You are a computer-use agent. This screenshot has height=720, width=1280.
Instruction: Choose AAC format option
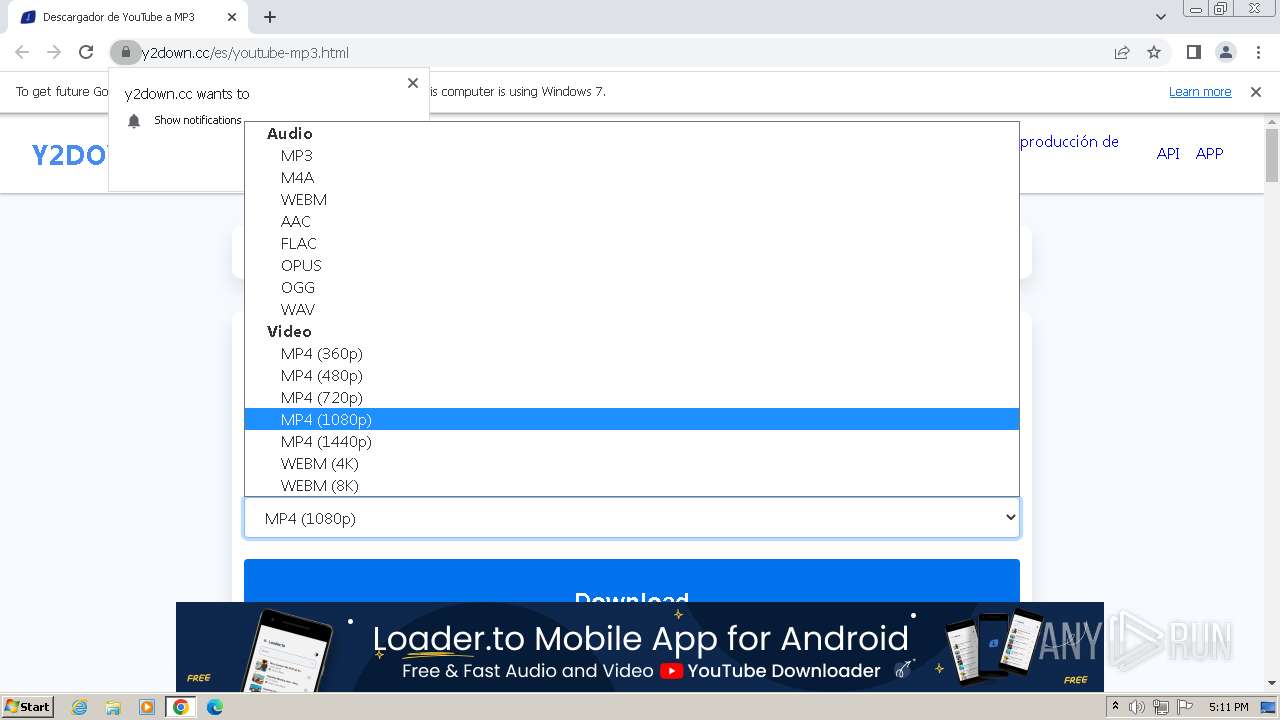(632, 221)
